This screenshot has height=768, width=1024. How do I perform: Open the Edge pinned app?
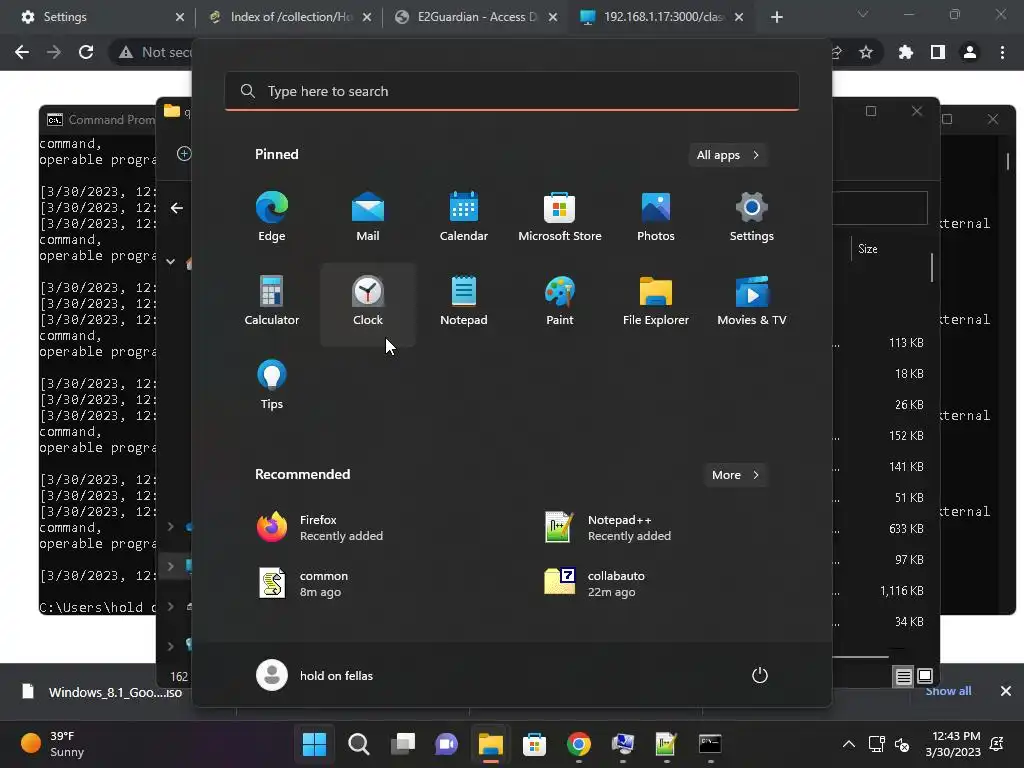tap(272, 217)
